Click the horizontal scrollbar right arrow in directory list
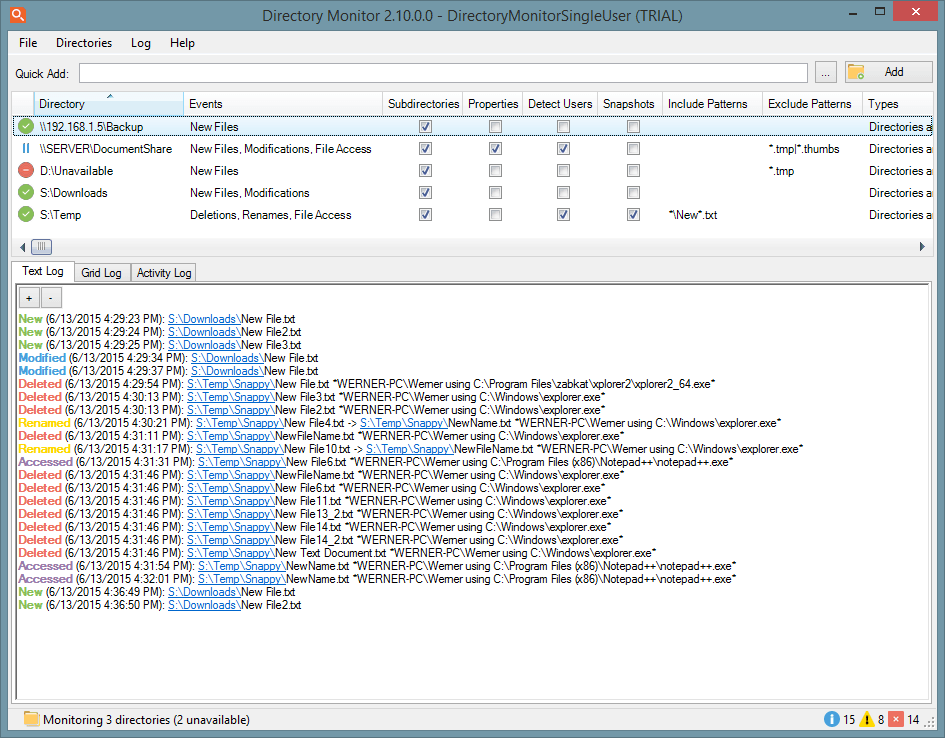Viewport: 945px width, 738px height. (922, 247)
